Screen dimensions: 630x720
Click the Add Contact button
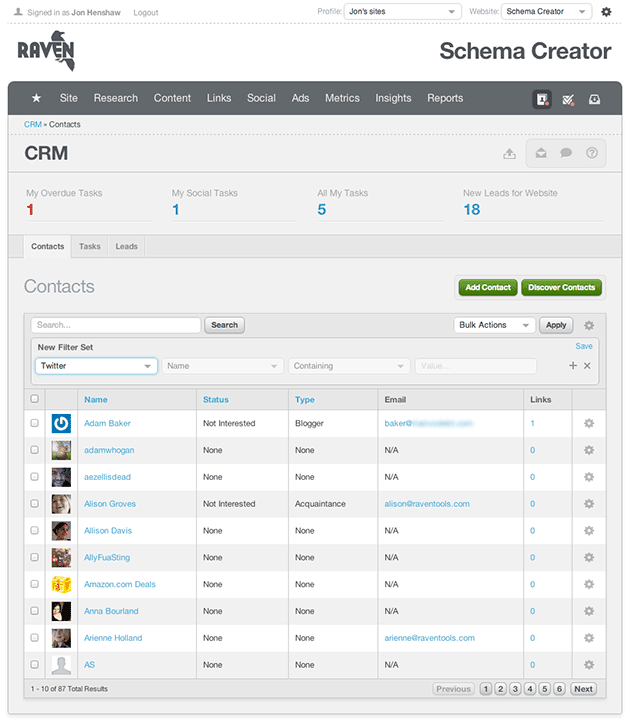(488, 287)
